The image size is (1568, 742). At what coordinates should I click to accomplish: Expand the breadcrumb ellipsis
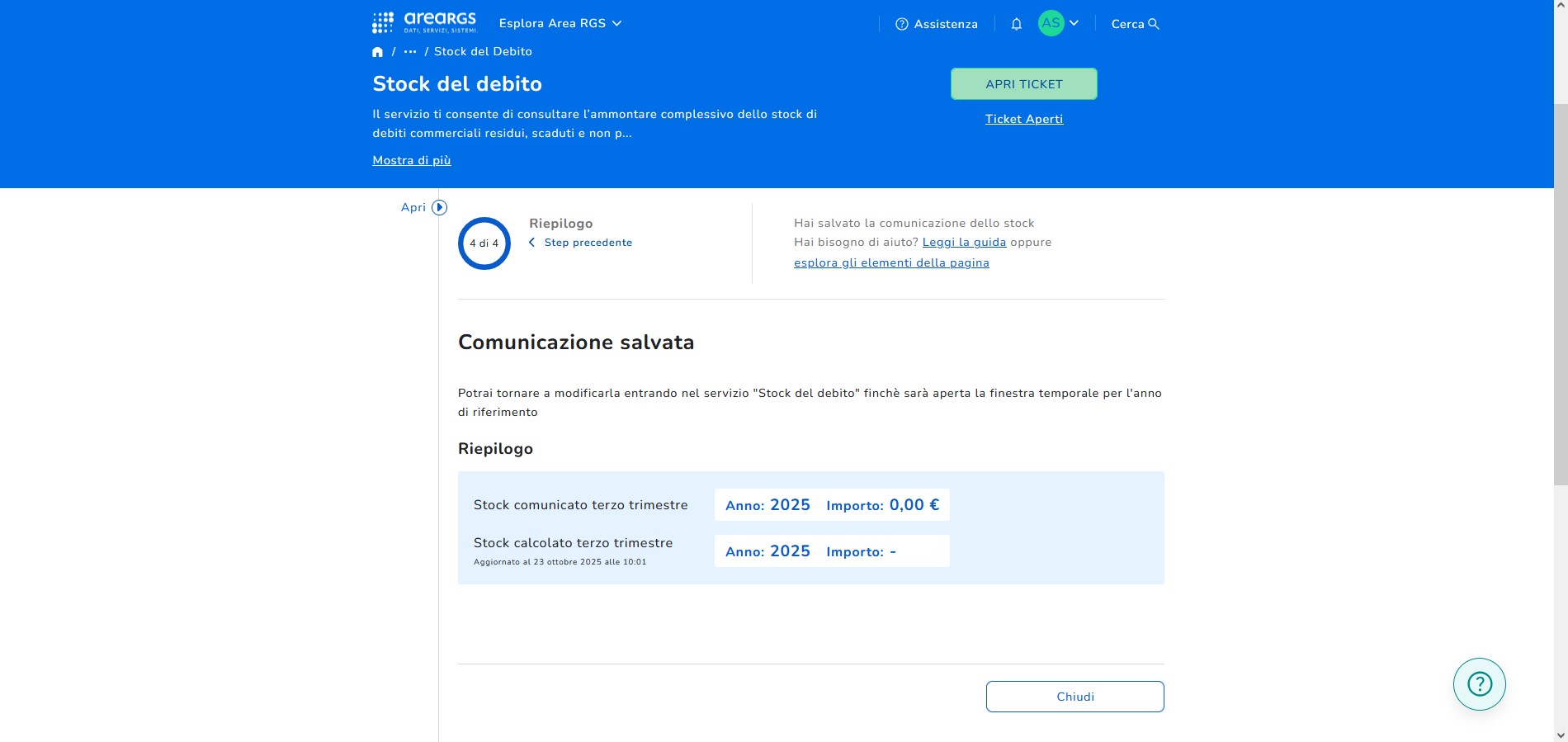click(x=410, y=52)
